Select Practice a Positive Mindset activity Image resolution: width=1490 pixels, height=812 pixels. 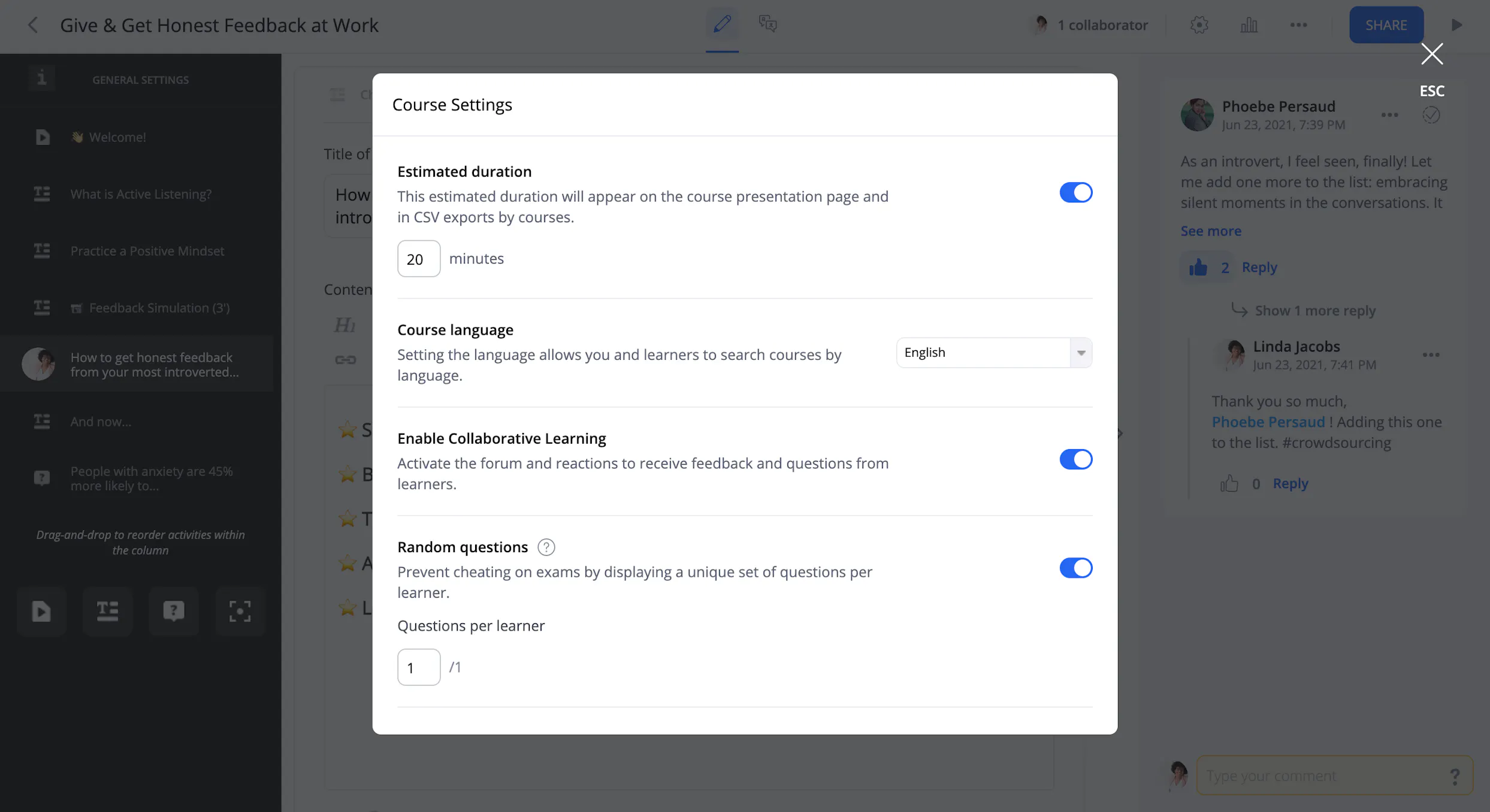tap(137, 251)
